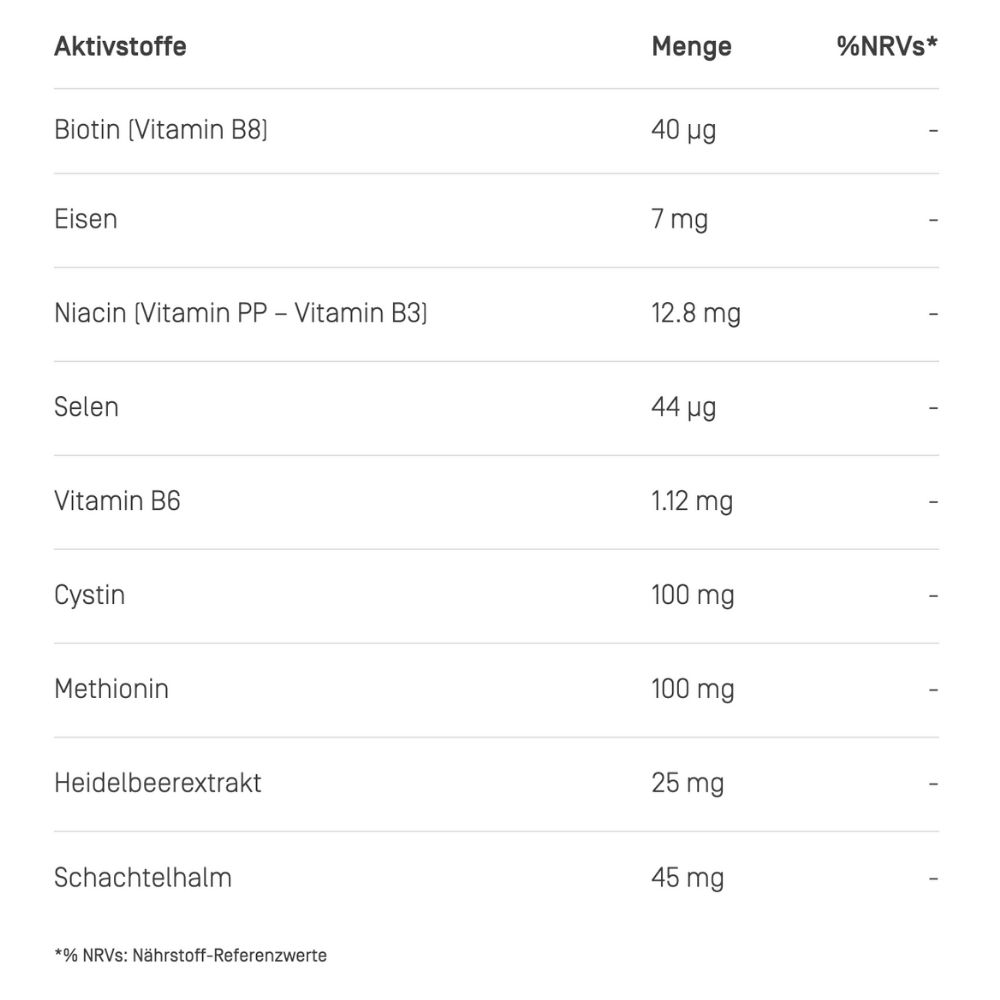This screenshot has height=1000, width=1000.
Task: Select the 25 mg Heidelbeerextrakt amount
Action: (688, 783)
